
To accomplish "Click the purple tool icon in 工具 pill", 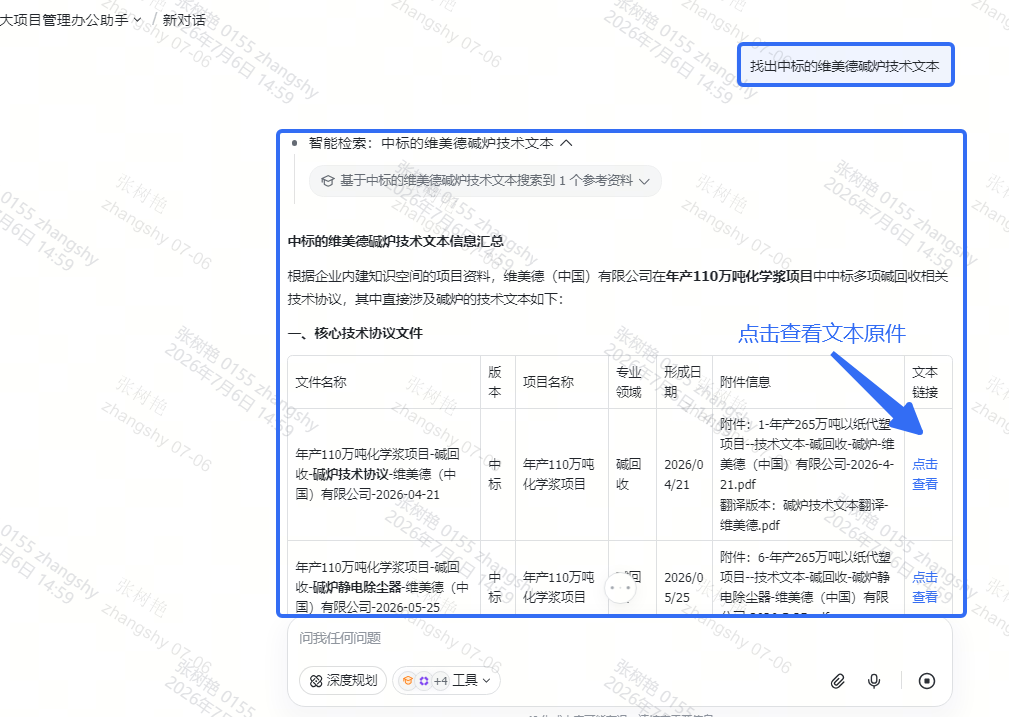I will [x=423, y=680].
